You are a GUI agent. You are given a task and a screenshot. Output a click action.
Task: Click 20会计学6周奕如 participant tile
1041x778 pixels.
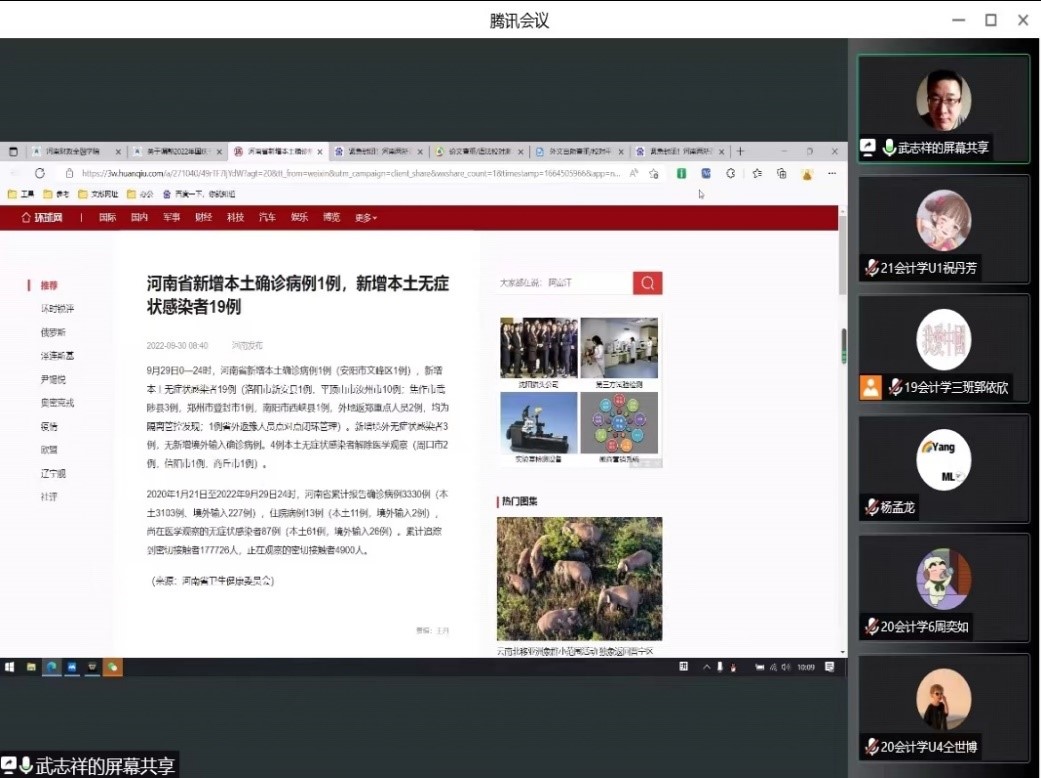tap(943, 588)
